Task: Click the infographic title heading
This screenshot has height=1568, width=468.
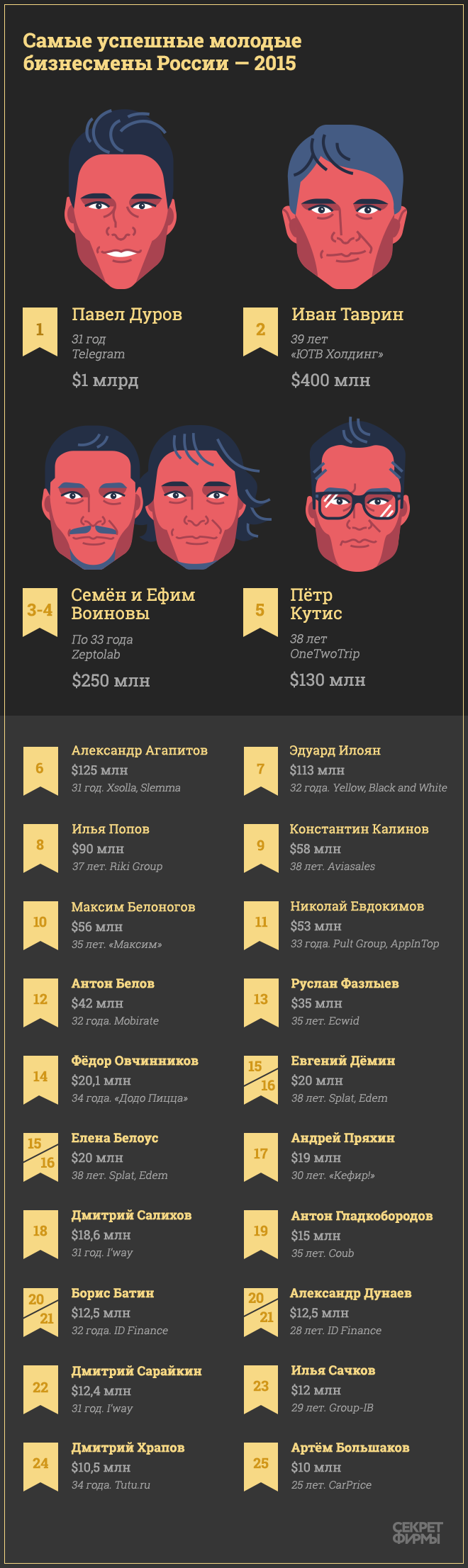Action: tap(162, 52)
